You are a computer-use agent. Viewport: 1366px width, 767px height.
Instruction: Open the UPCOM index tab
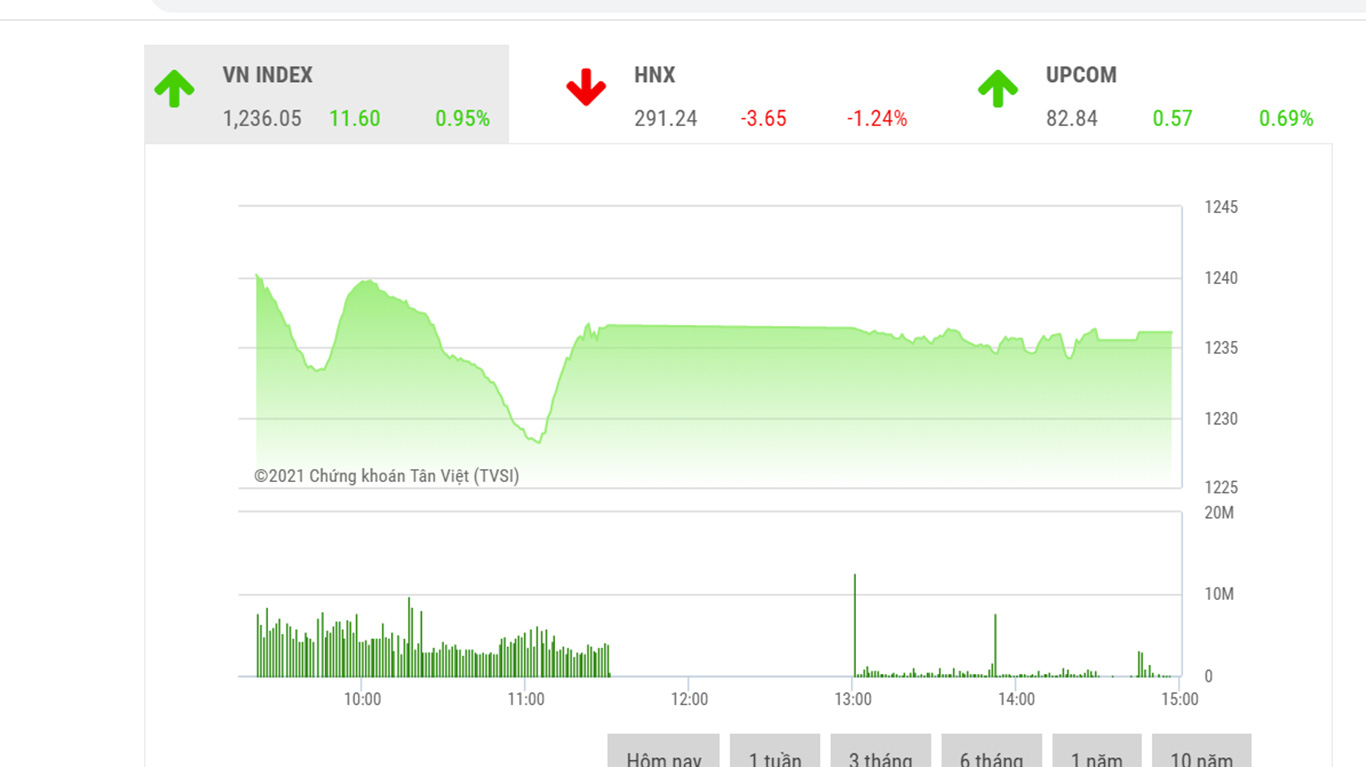click(x=1080, y=75)
